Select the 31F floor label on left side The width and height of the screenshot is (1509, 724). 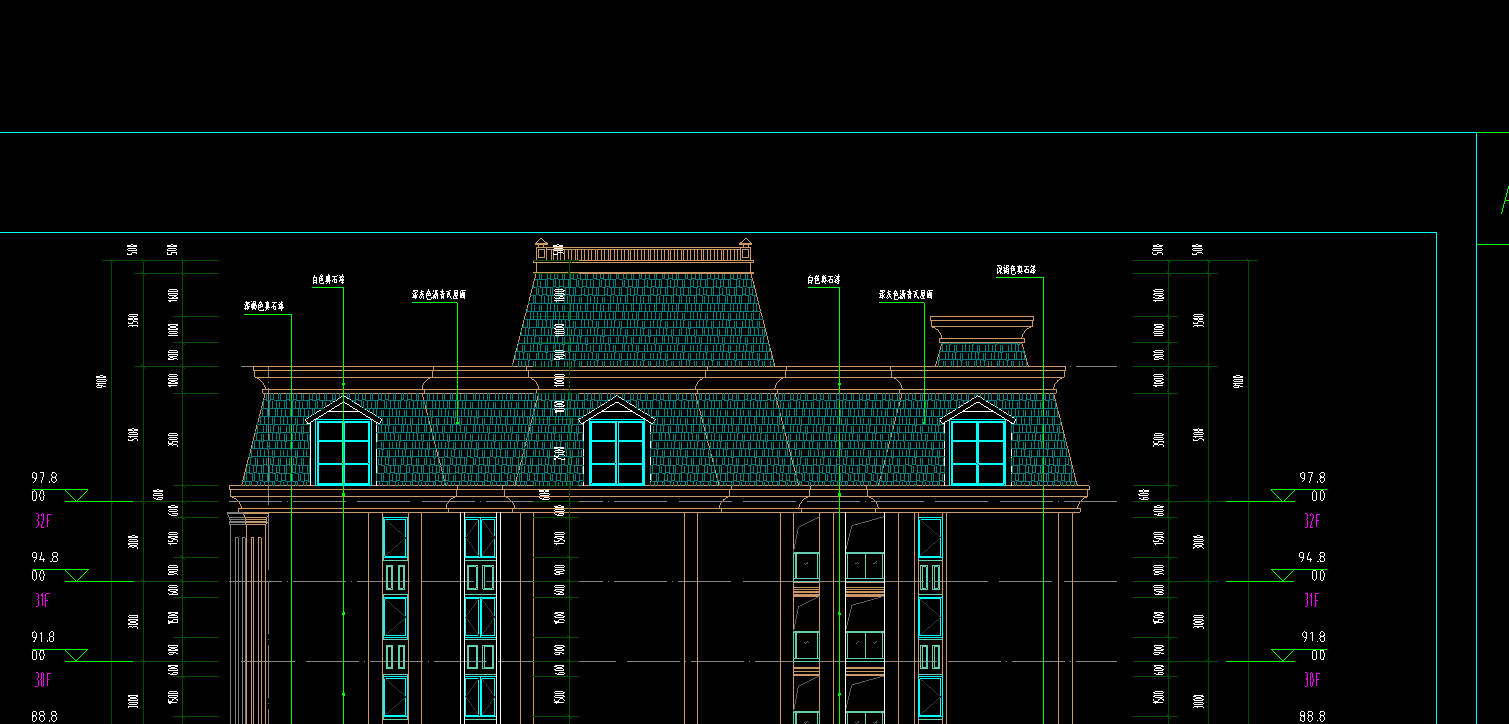click(42, 600)
